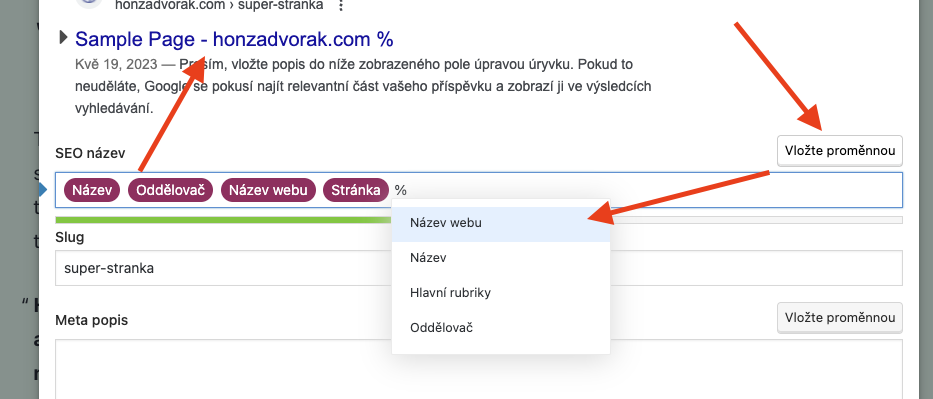Screen dimensions: 933x399
Task: Open the Sample Page search result title link
Action: pyautogui.click(x=234, y=40)
